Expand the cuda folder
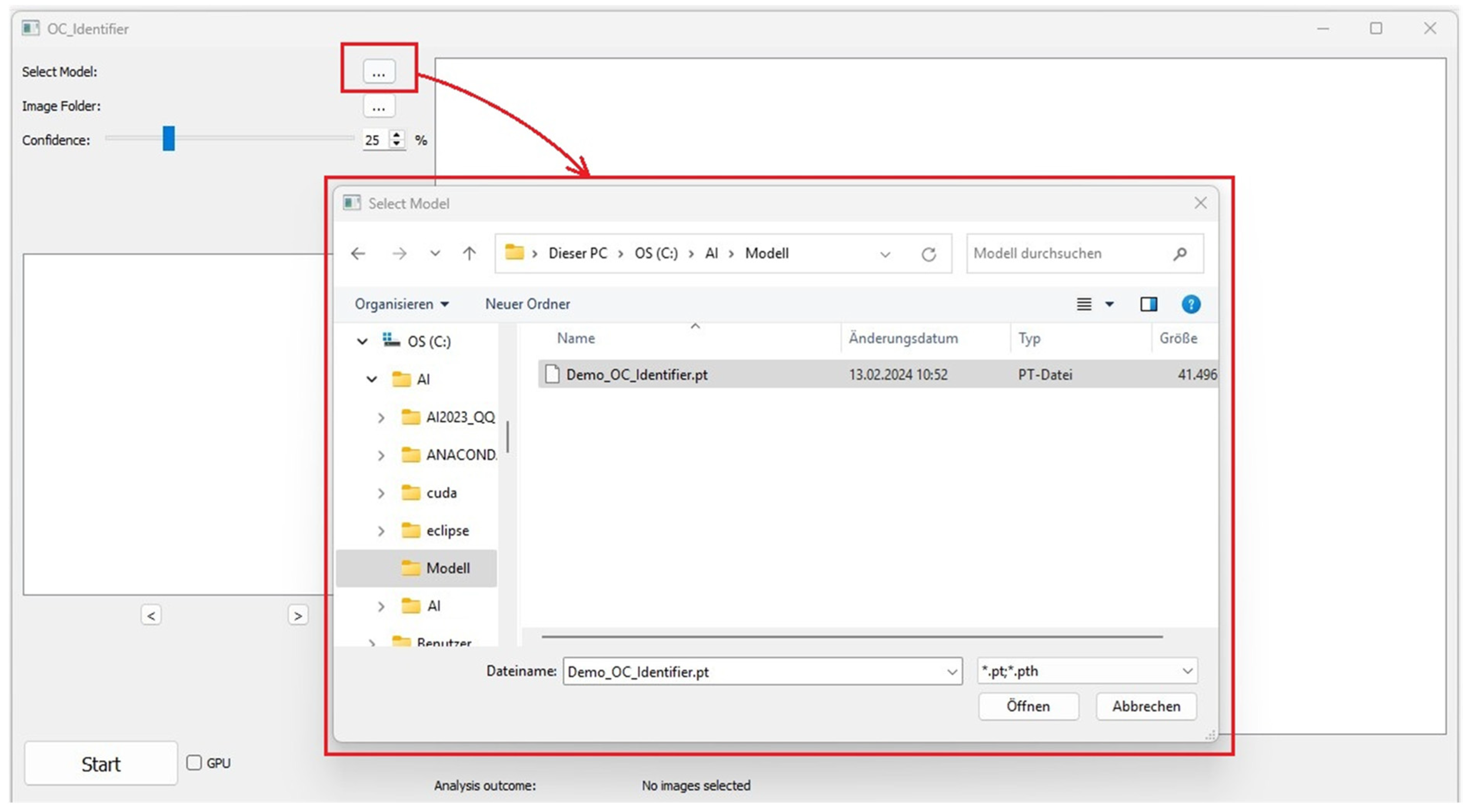 click(x=381, y=493)
